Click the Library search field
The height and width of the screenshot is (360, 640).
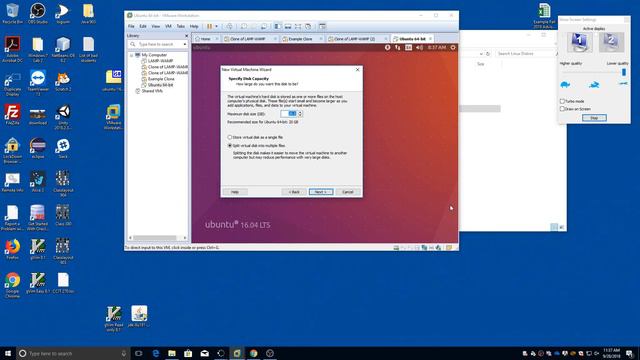(158, 44)
